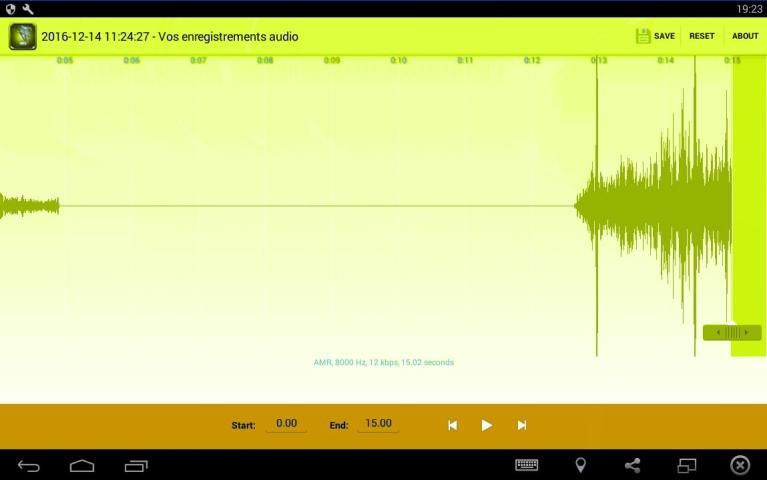
Task: Tap the Android back navigation icon
Action: pyautogui.click(x=29, y=465)
